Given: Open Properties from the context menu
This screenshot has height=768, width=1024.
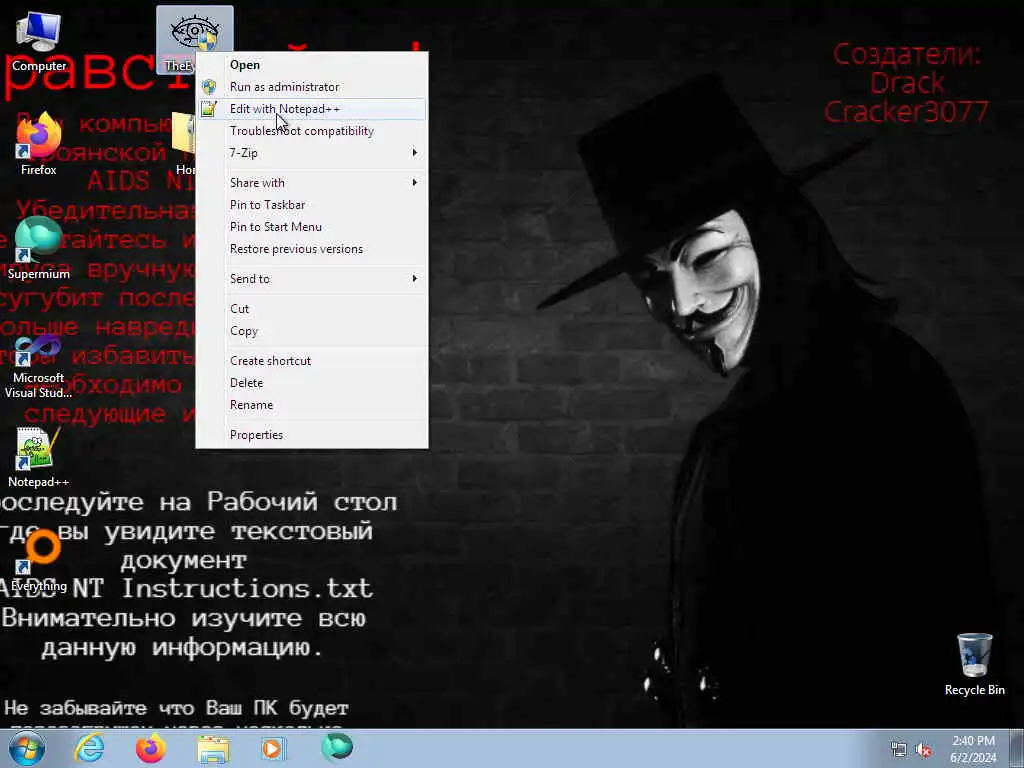Looking at the screenshot, I should point(312,435).
